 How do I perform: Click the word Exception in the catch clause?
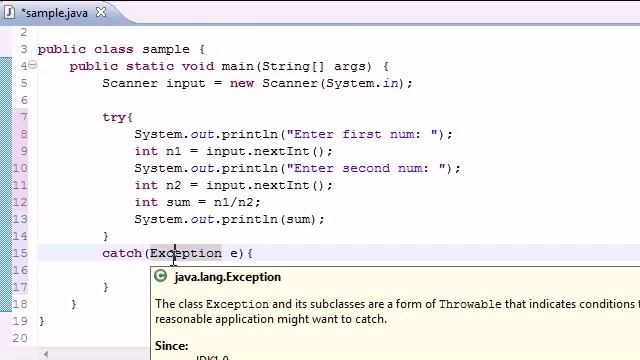[186, 253]
